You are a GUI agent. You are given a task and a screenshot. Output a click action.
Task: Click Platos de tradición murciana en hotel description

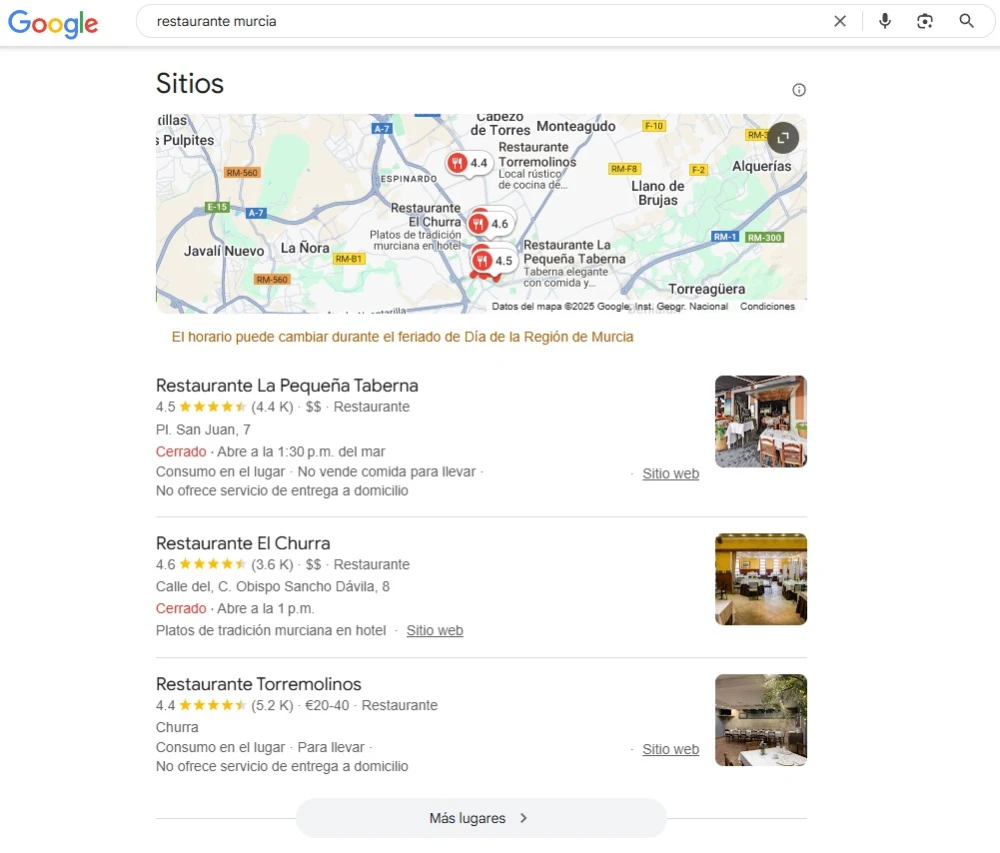271,631
